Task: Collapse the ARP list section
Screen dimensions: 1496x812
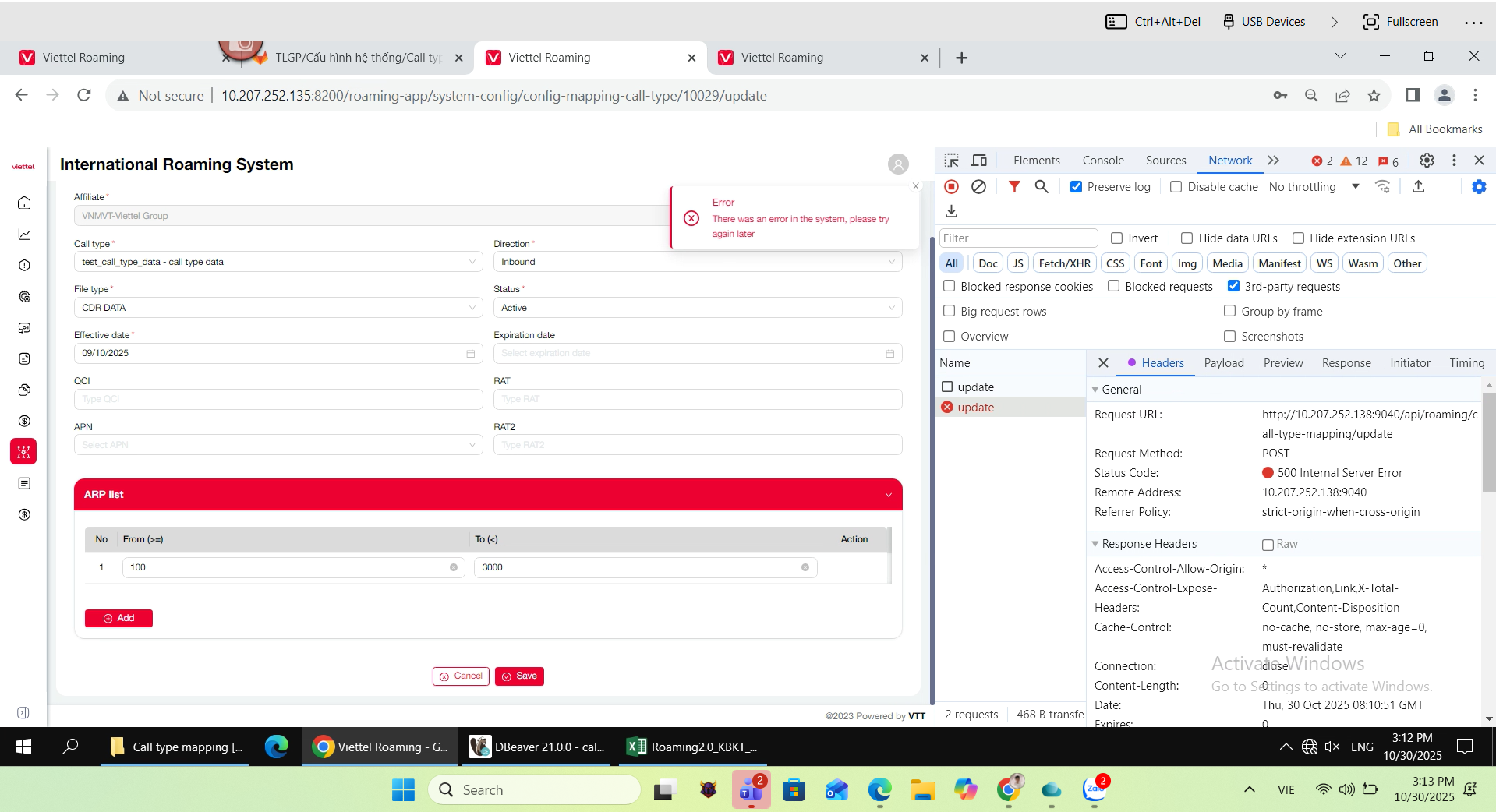Action: [888, 495]
